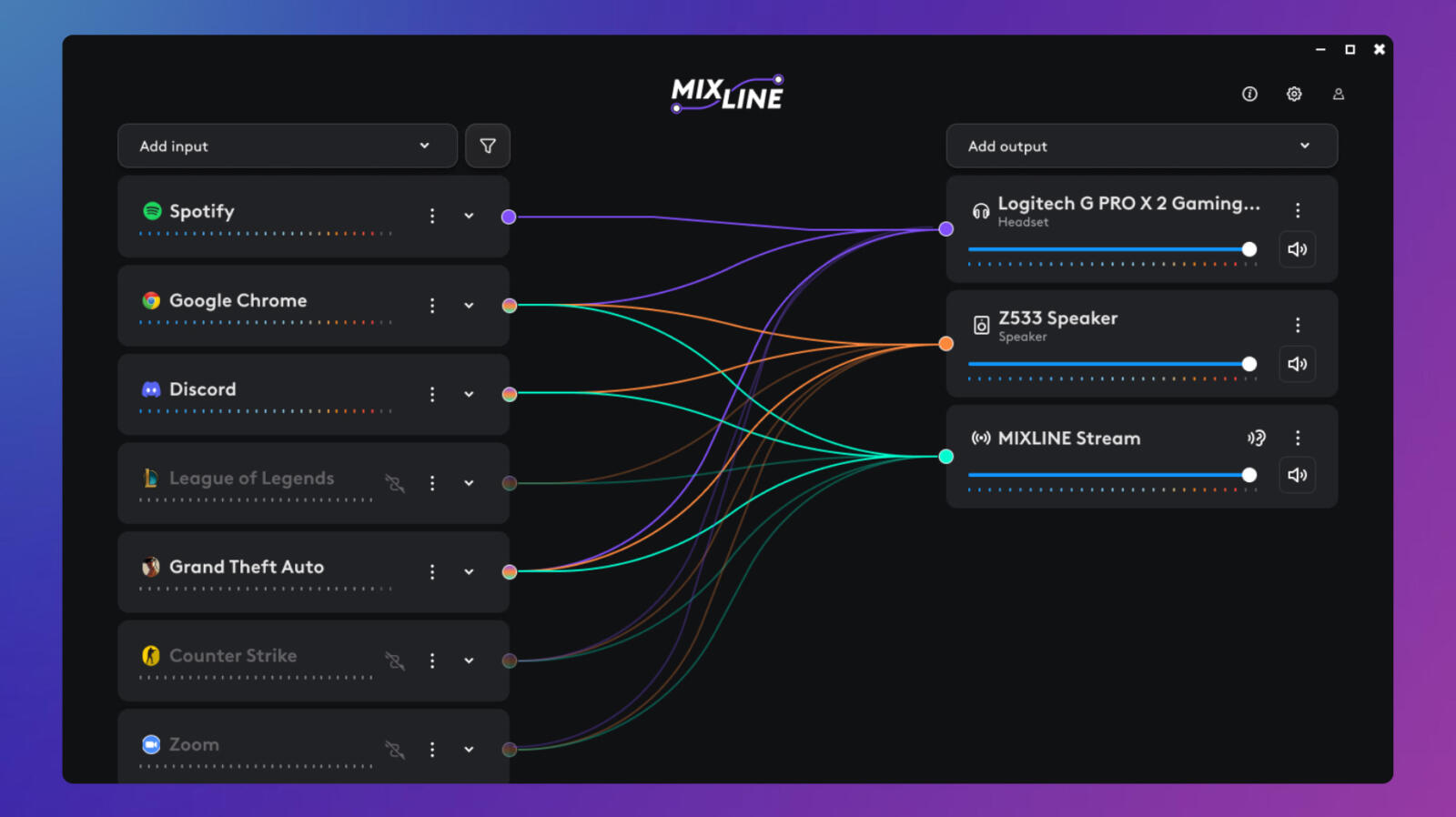Viewport: 1456px width, 817px height.
Task: Click the League of Legends app icon
Action: 152,478
